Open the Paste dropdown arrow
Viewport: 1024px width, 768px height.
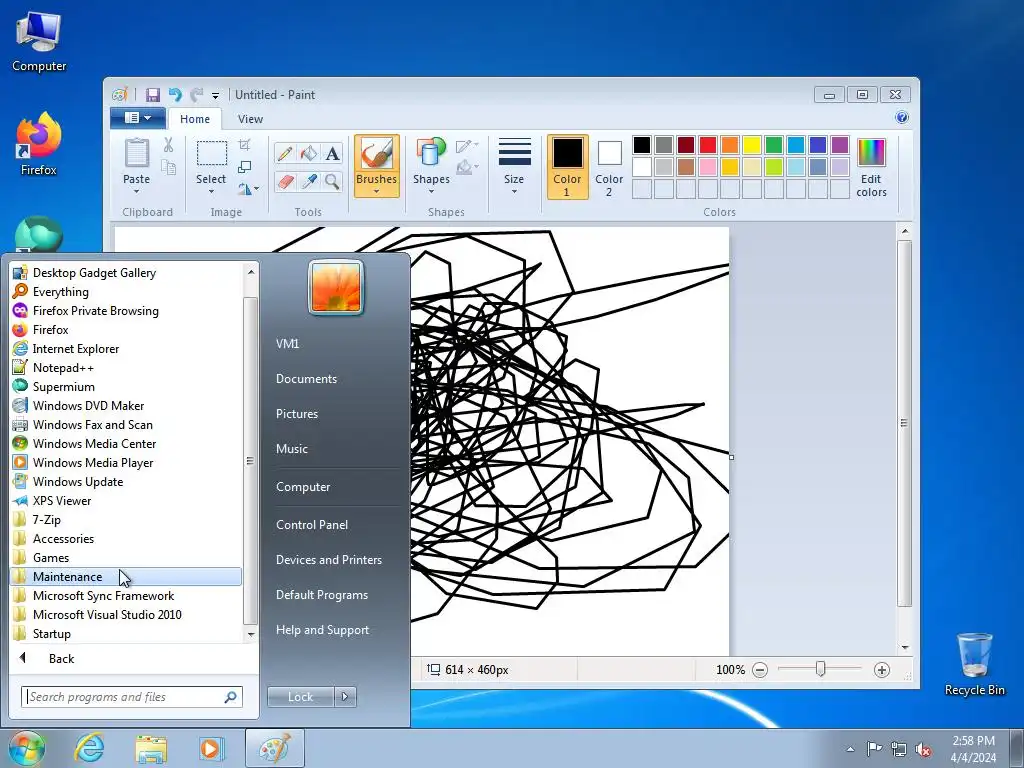coord(136,191)
